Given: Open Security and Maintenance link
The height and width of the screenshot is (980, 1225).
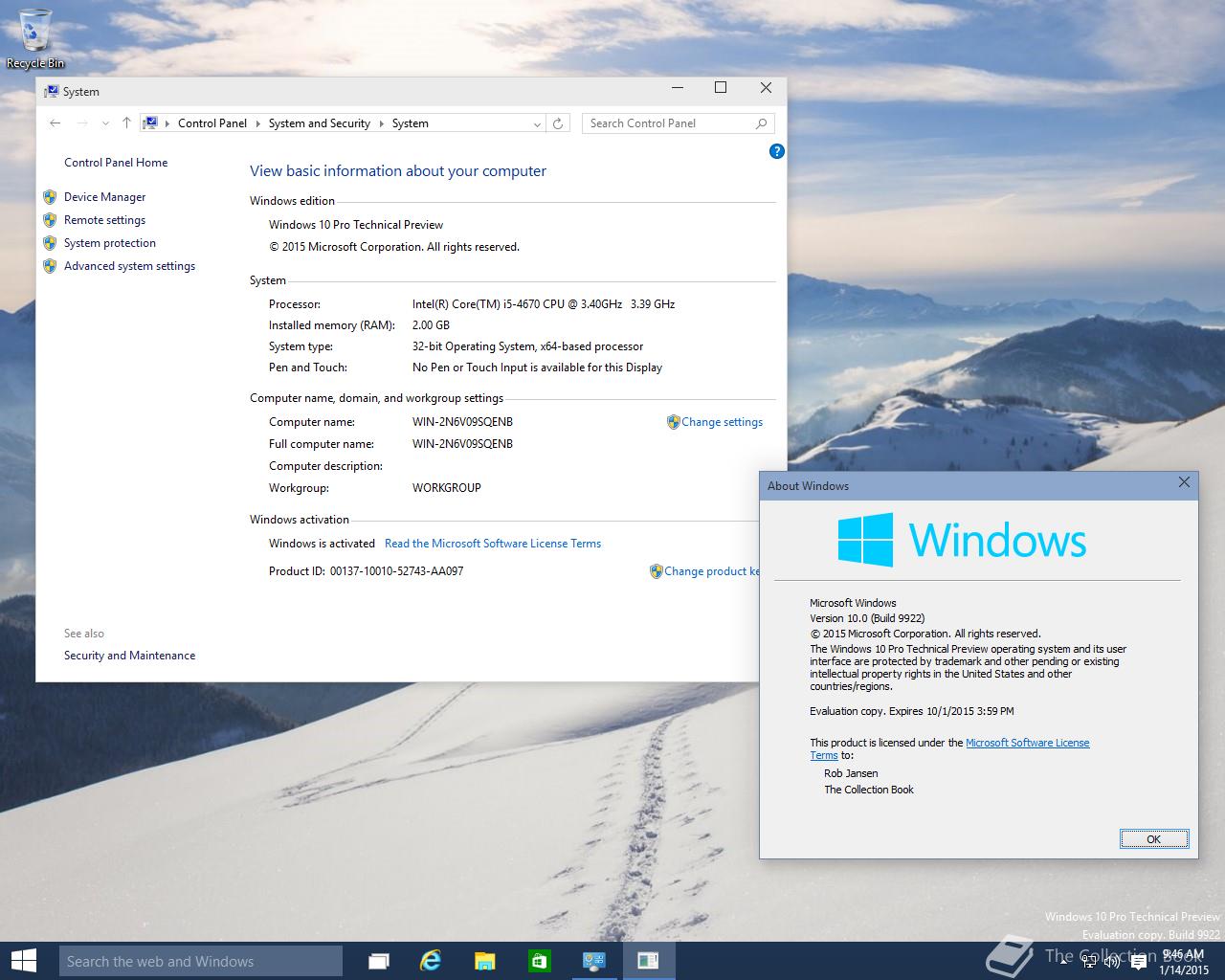Looking at the screenshot, I should [x=130, y=656].
